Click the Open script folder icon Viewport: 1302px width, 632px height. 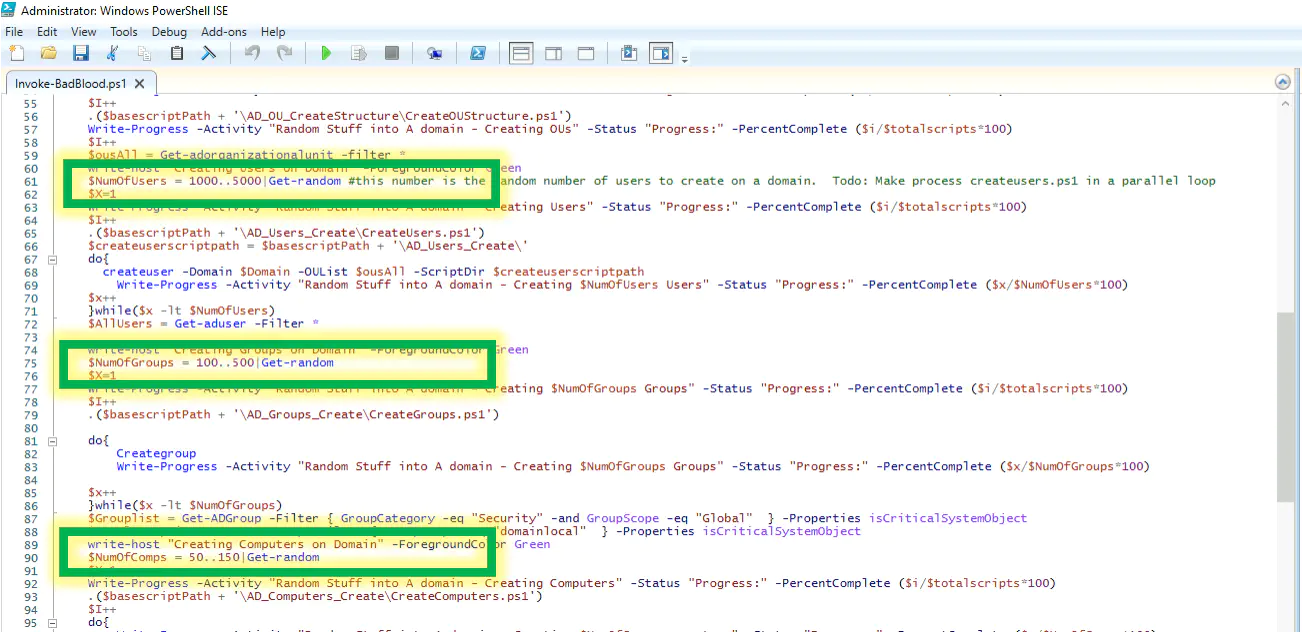48,54
